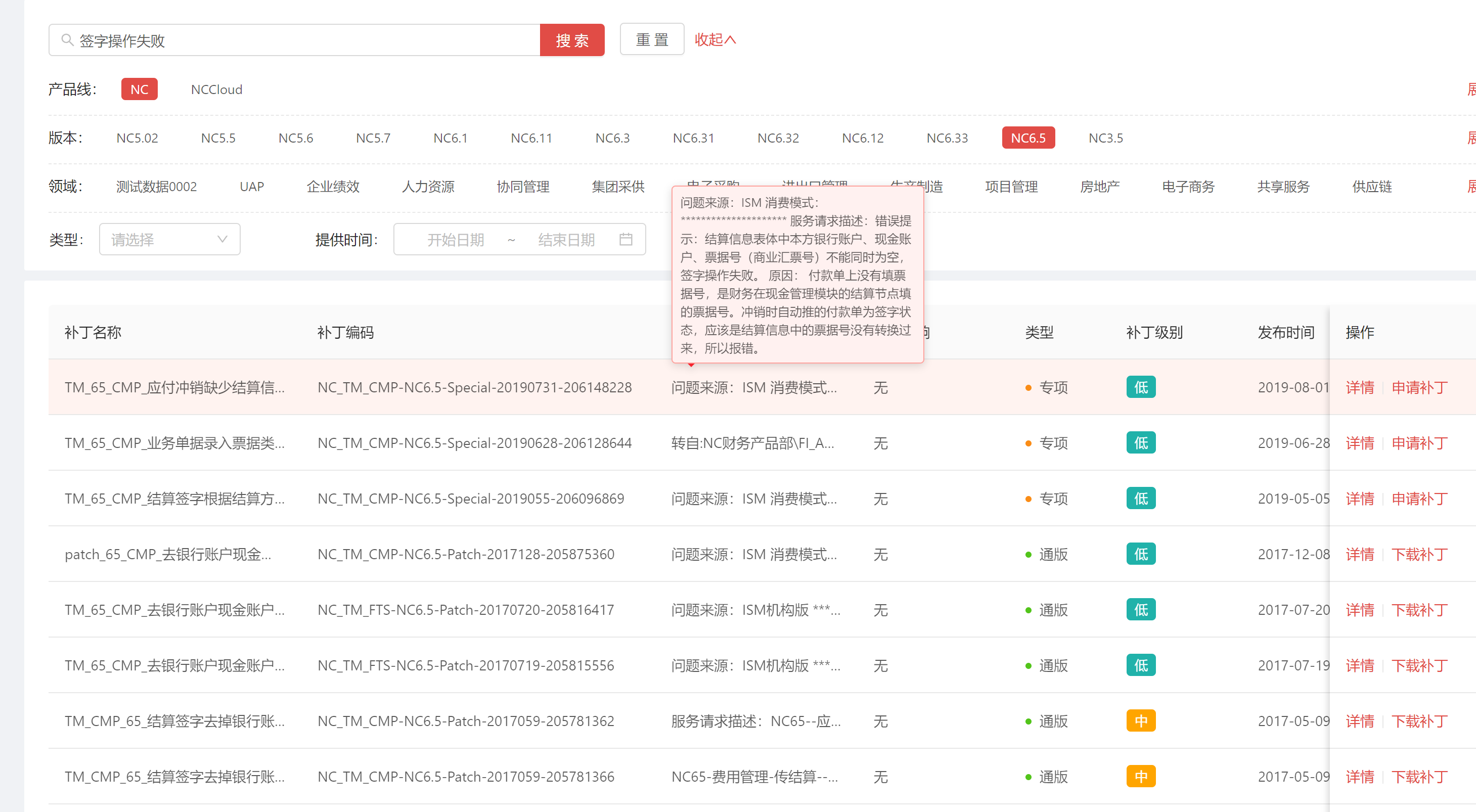Click the calendar icon in date range
The height and width of the screenshot is (812, 1476).
[x=625, y=240]
